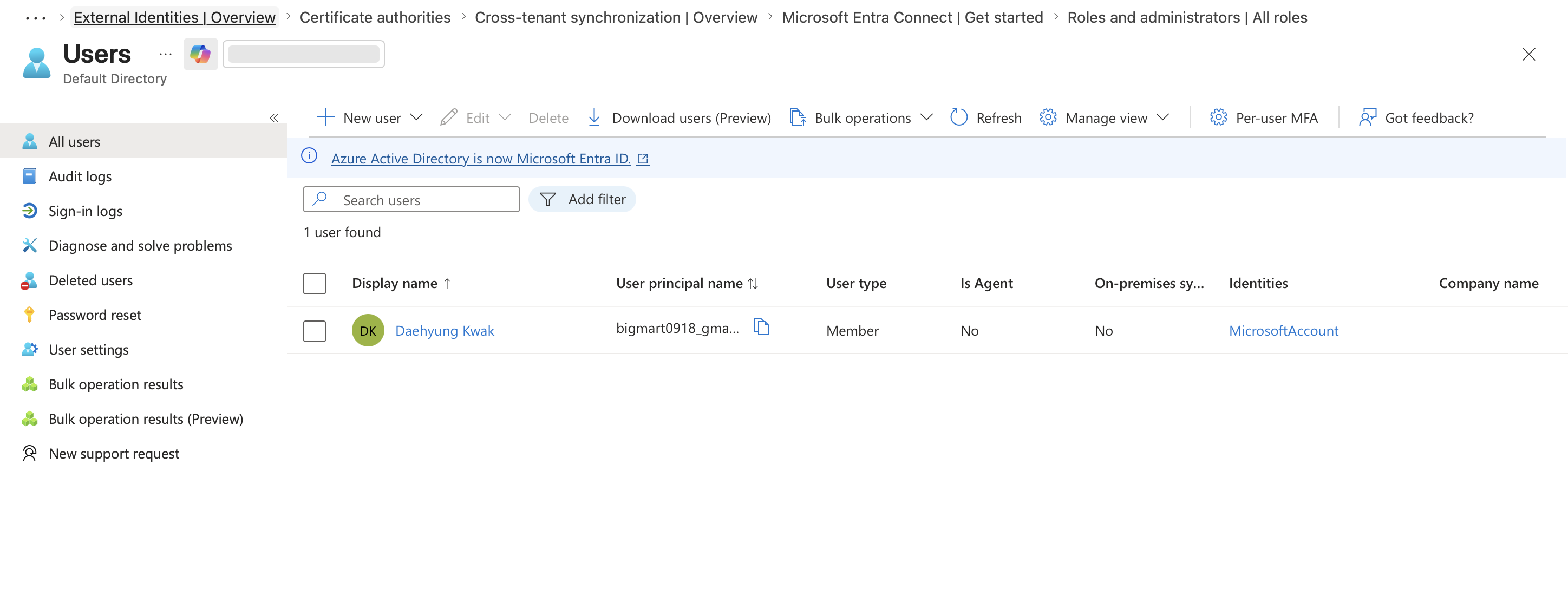Image resolution: width=1568 pixels, height=589 pixels.
Task: Click the input box beside Copilot icon
Action: [x=303, y=54]
